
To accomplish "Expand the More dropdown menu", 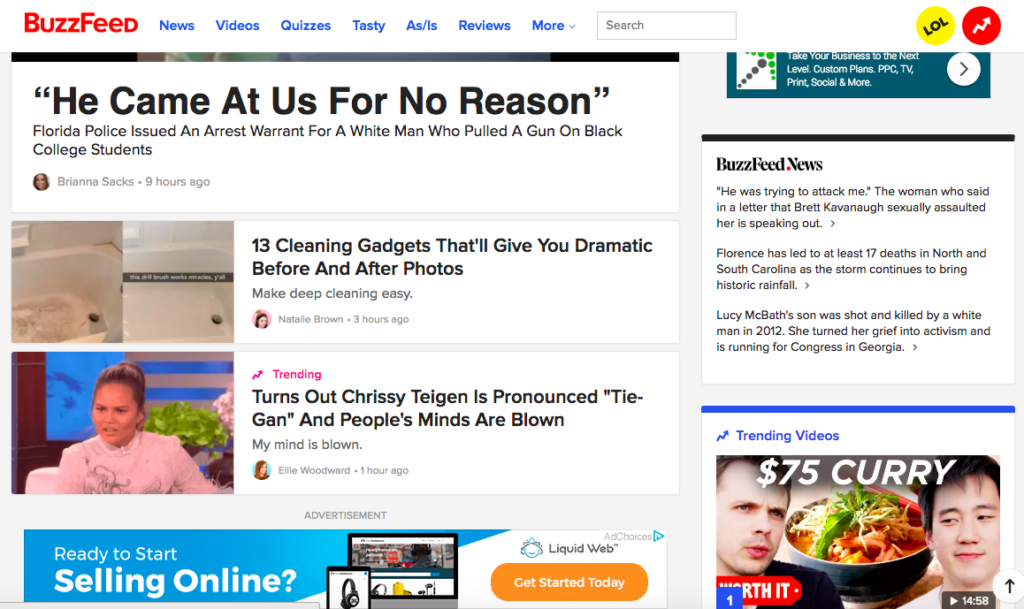I will [x=553, y=25].
